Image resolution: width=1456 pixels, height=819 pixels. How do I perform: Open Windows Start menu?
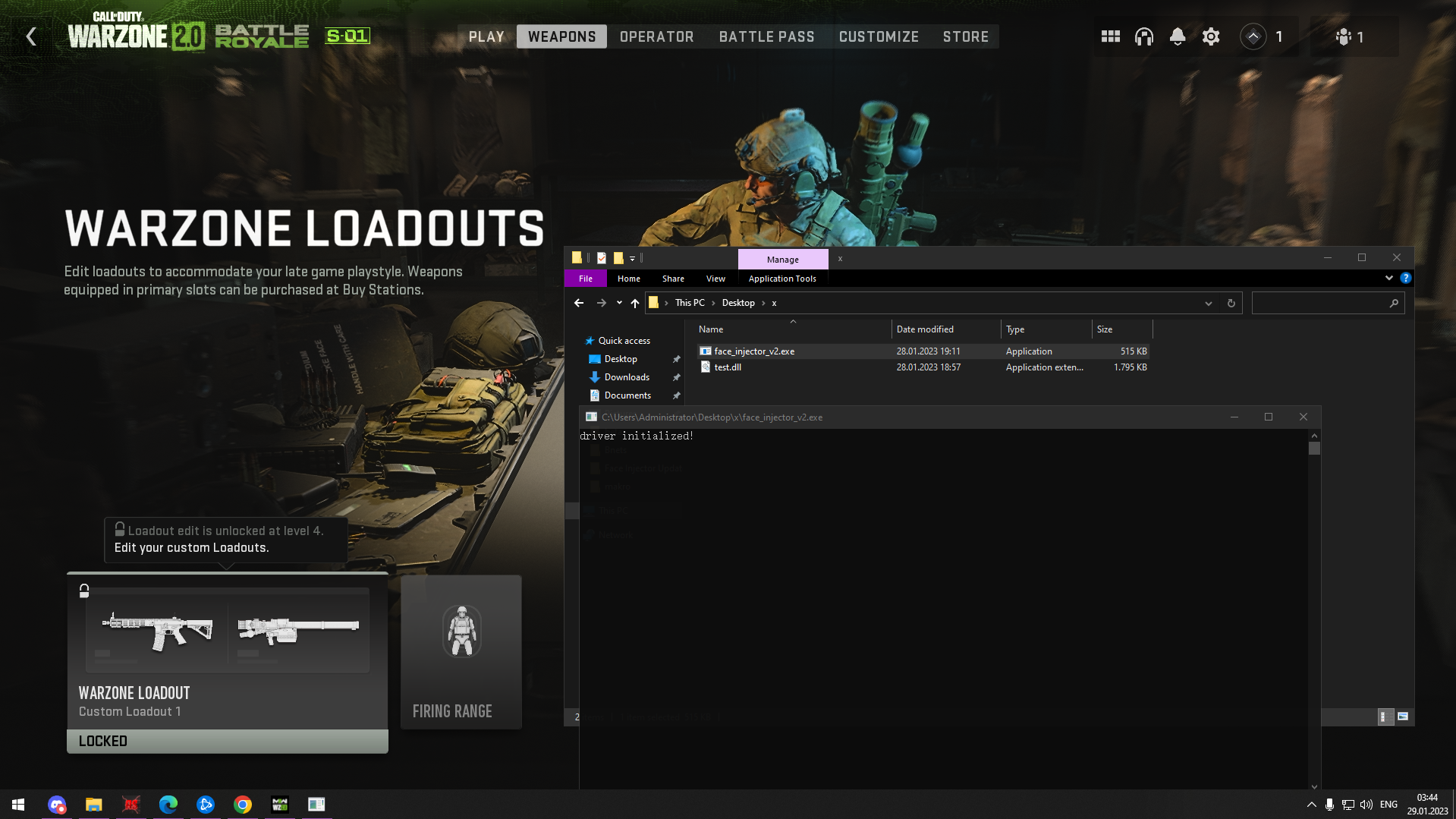tap(18, 805)
